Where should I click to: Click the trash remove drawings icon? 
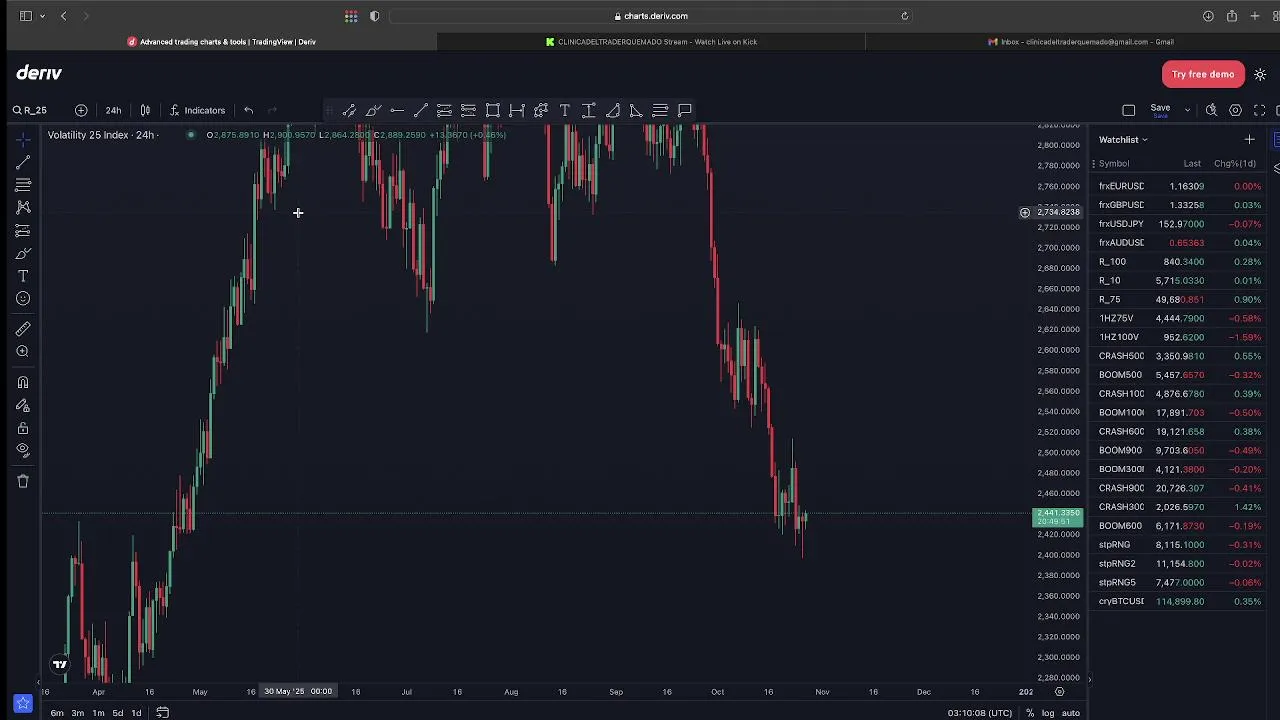point(23,481)
